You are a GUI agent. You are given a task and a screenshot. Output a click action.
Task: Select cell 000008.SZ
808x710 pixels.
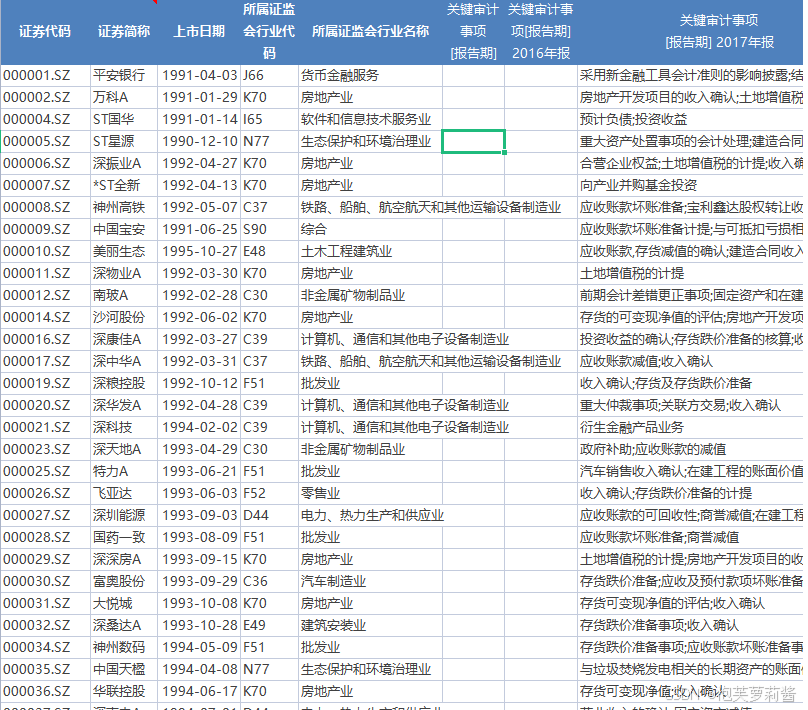[45, 208]
